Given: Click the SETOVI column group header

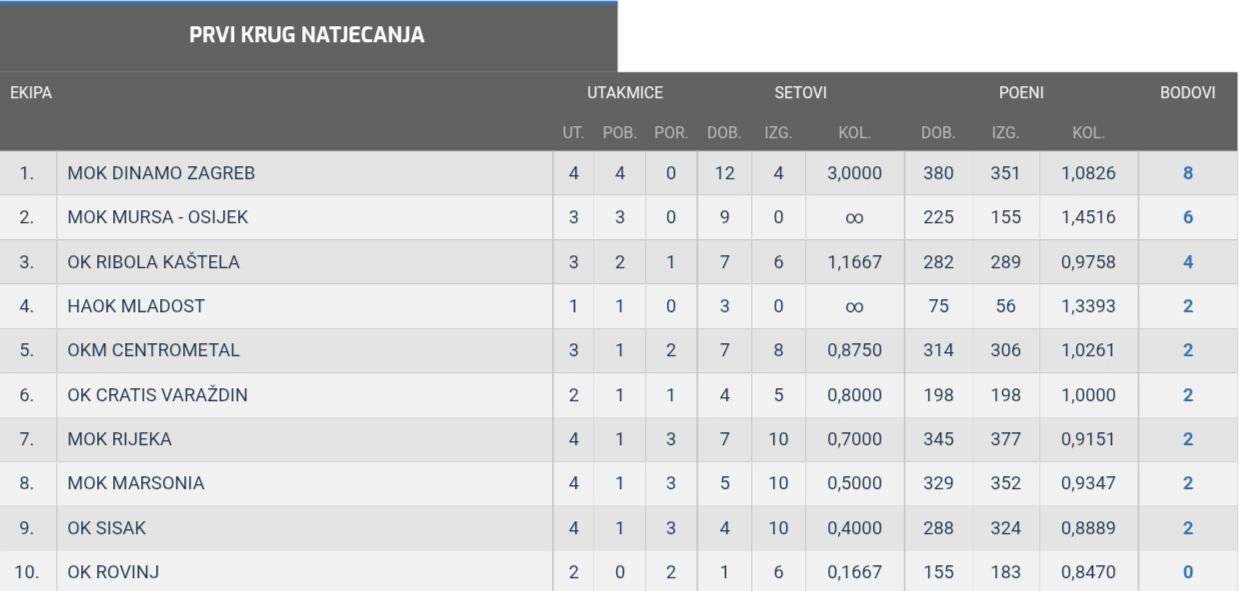Looking at the screenshot, I should pos(802,93).
